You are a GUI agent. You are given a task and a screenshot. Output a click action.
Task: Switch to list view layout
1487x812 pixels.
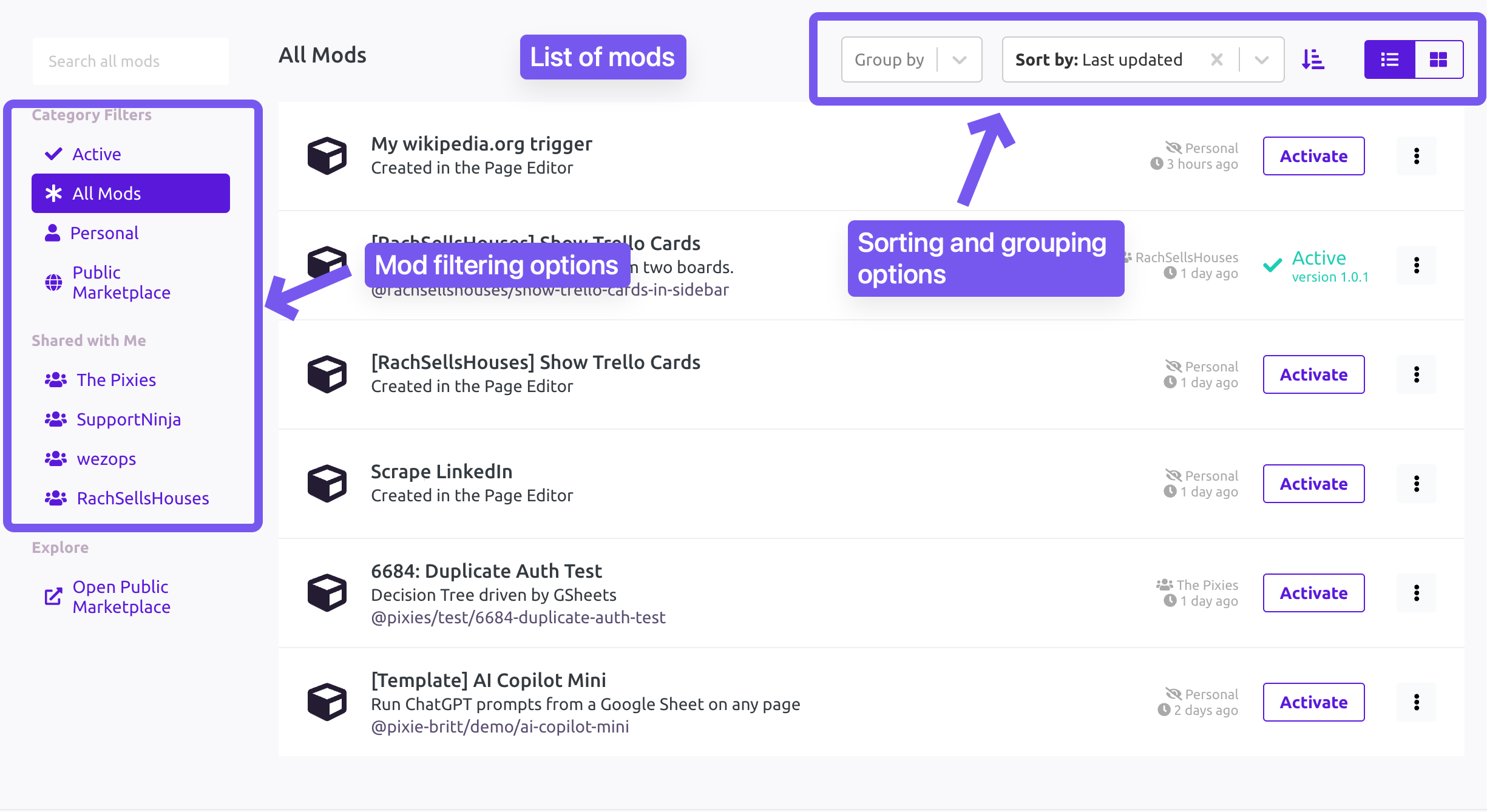coord(1389,59)
